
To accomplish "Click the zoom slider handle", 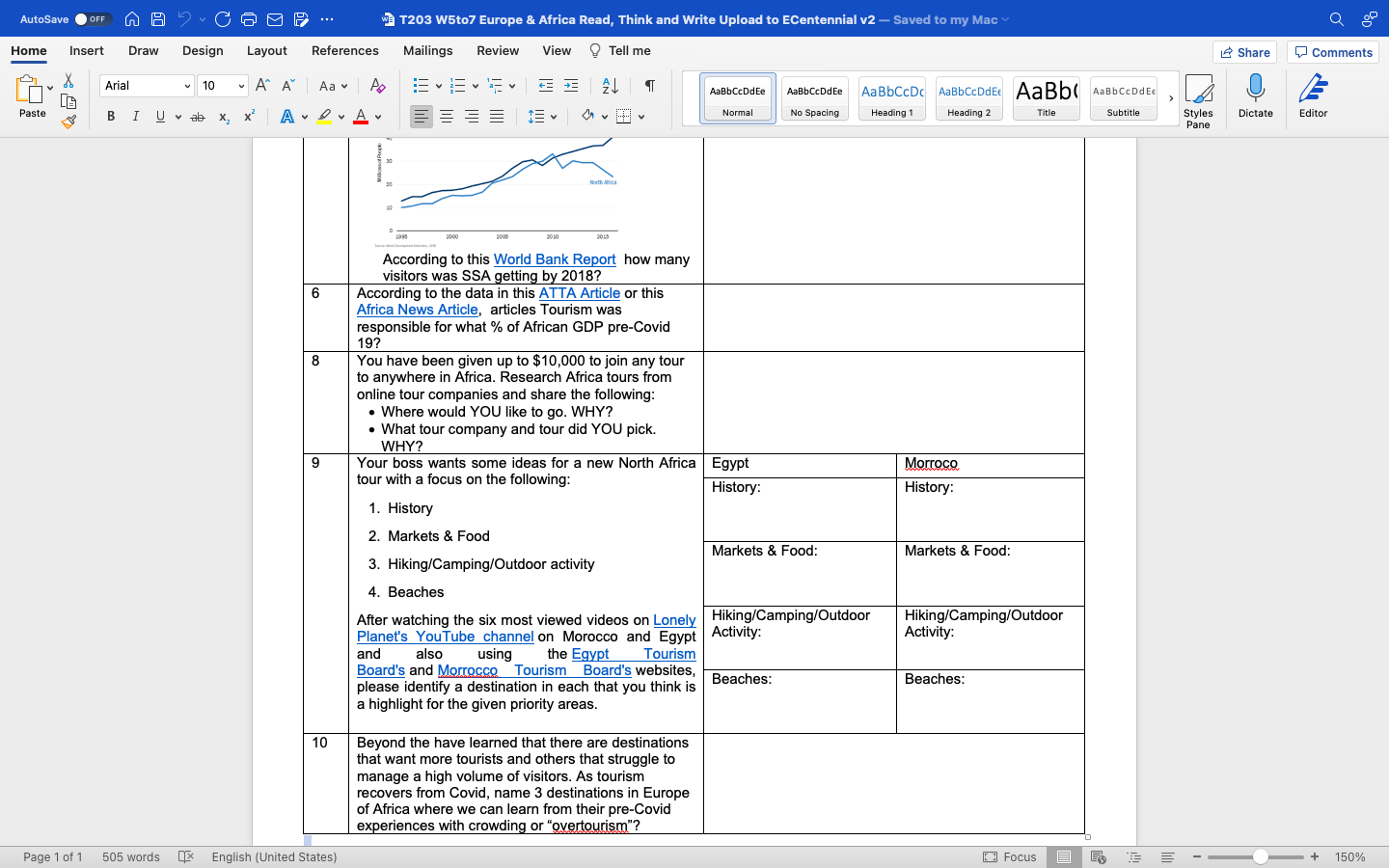I will click(x=1261, y=856).
